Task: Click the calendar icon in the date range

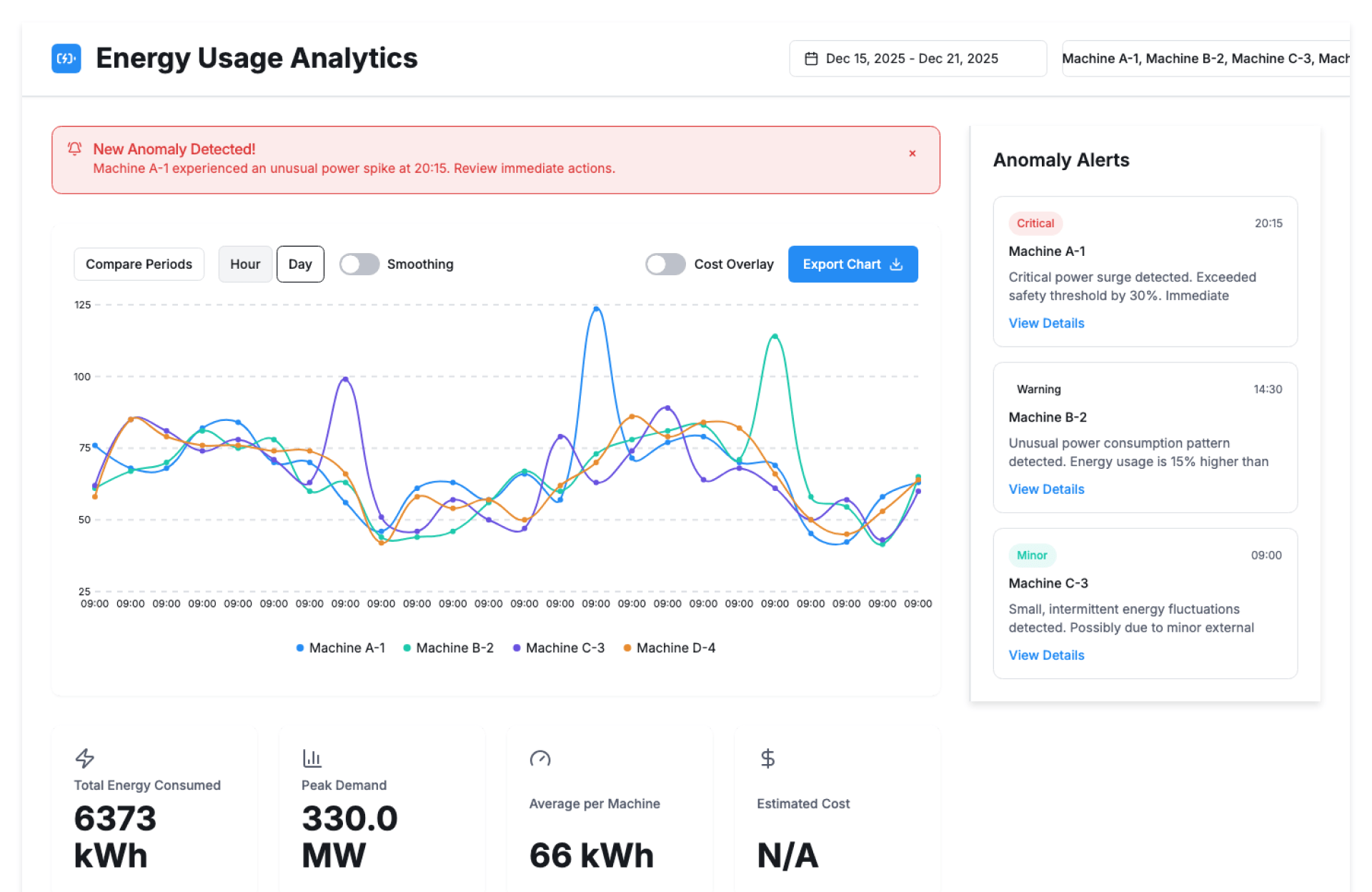Action: click(811, 59)
